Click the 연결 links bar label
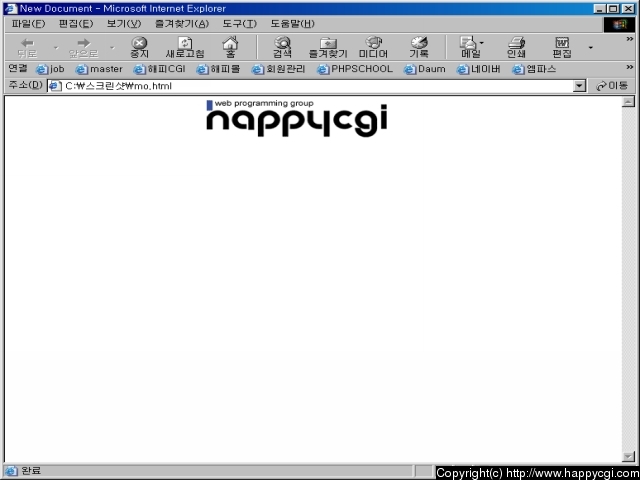 coord(18,68)
